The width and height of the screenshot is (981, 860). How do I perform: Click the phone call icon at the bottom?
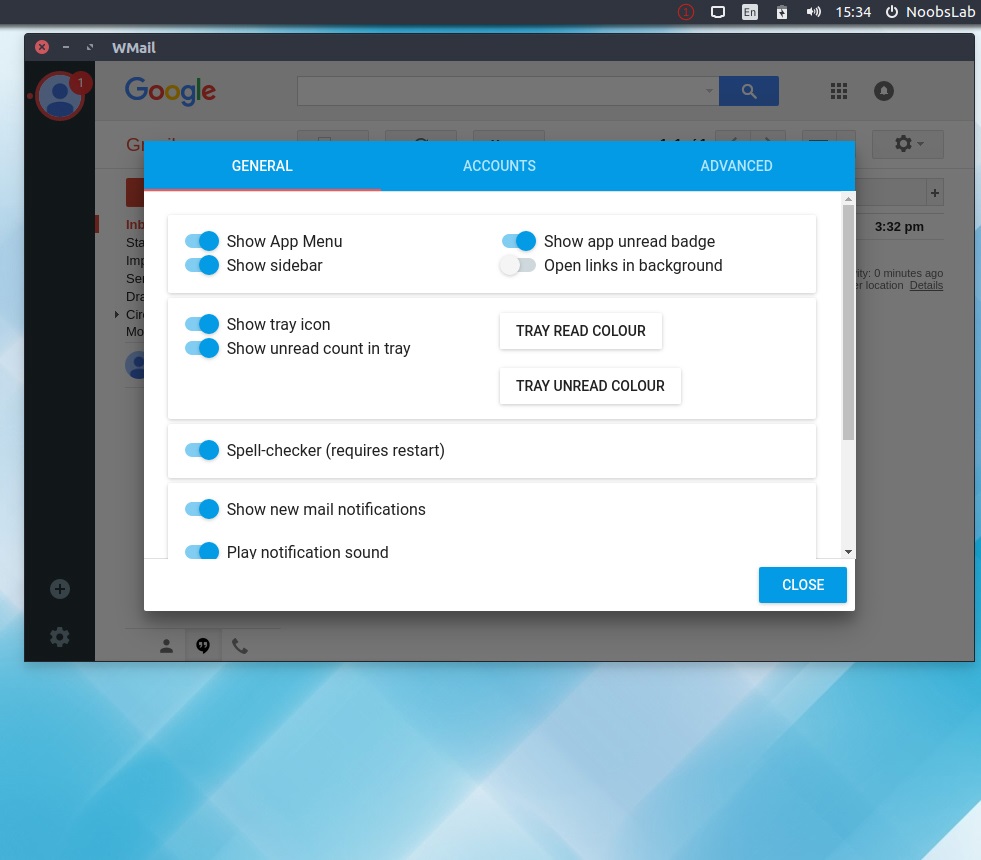click(239, 645)
